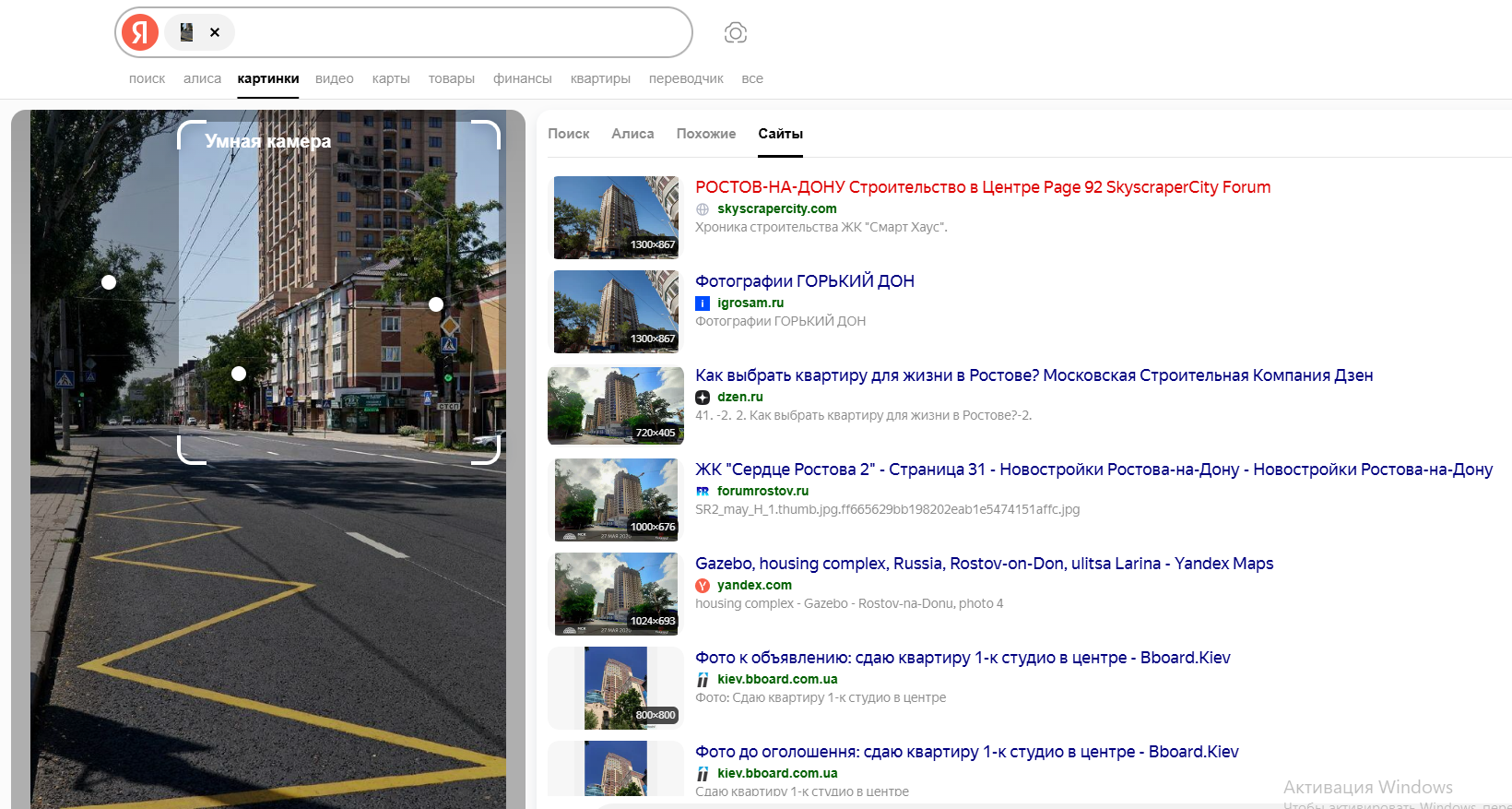This screenshot has height=809, width=1512.
Task: Click inside the search input field
Action: coord(461,32)
